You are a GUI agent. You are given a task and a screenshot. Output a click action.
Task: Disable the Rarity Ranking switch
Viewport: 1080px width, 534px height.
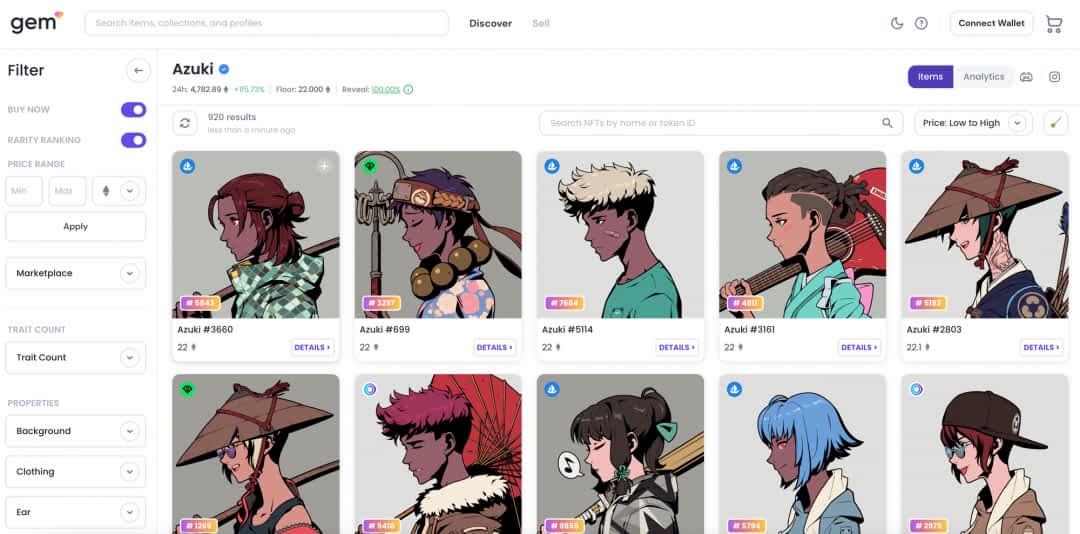pyautogui.click(x=134, y=140)
